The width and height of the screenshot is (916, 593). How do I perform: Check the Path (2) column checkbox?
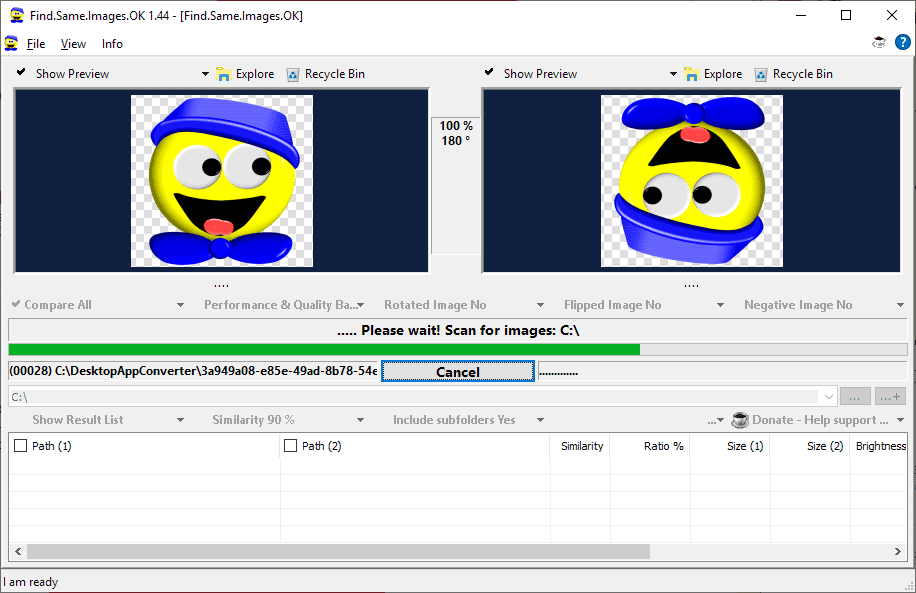[290, 446]
